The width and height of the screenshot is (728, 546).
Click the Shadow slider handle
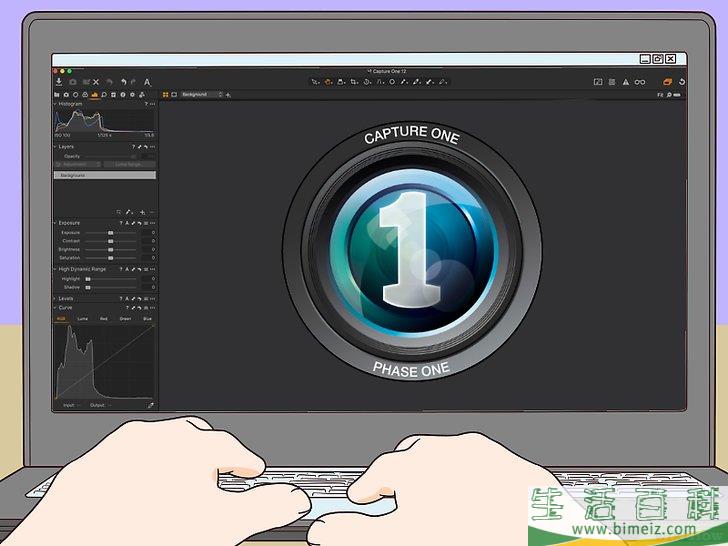(x=88, y=287)
